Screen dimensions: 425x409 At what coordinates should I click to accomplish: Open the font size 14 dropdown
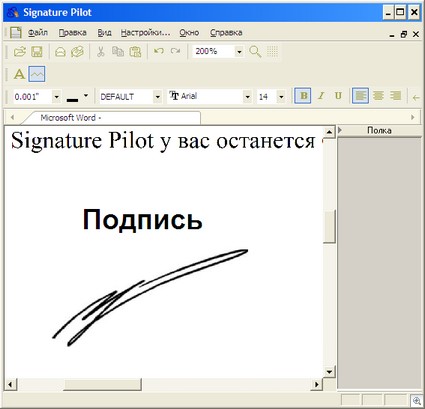[281, 97]
